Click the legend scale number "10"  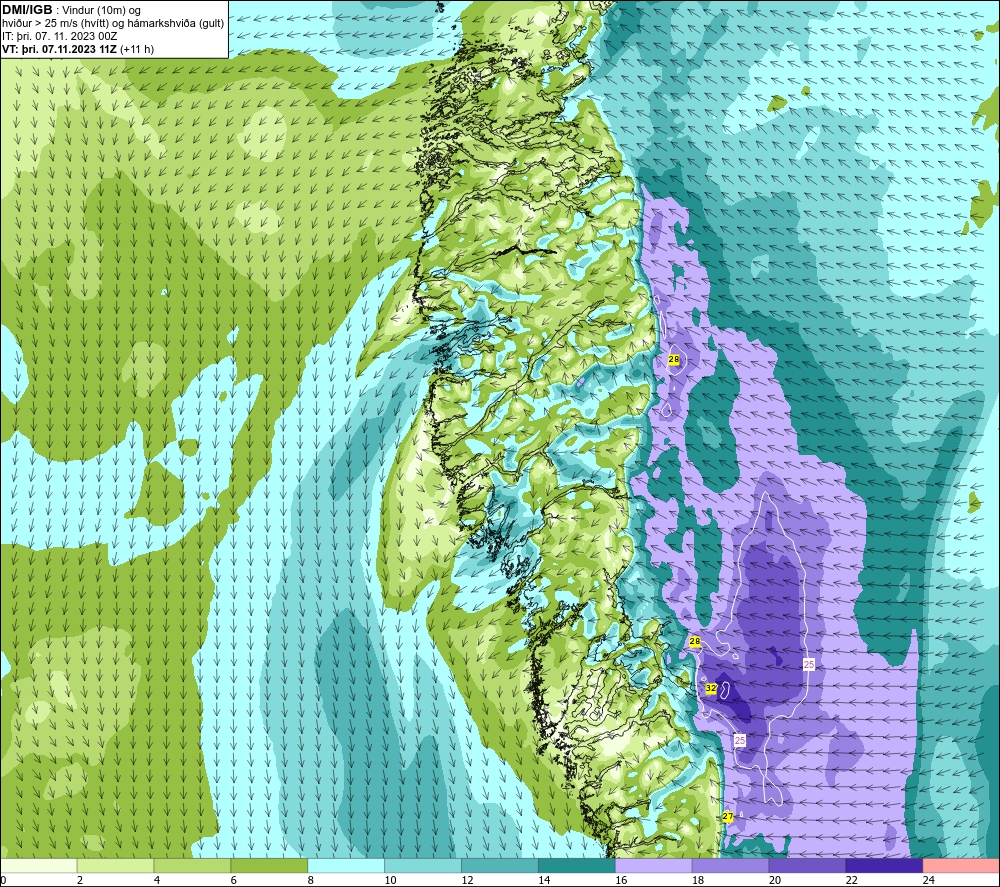click(390, 880)
